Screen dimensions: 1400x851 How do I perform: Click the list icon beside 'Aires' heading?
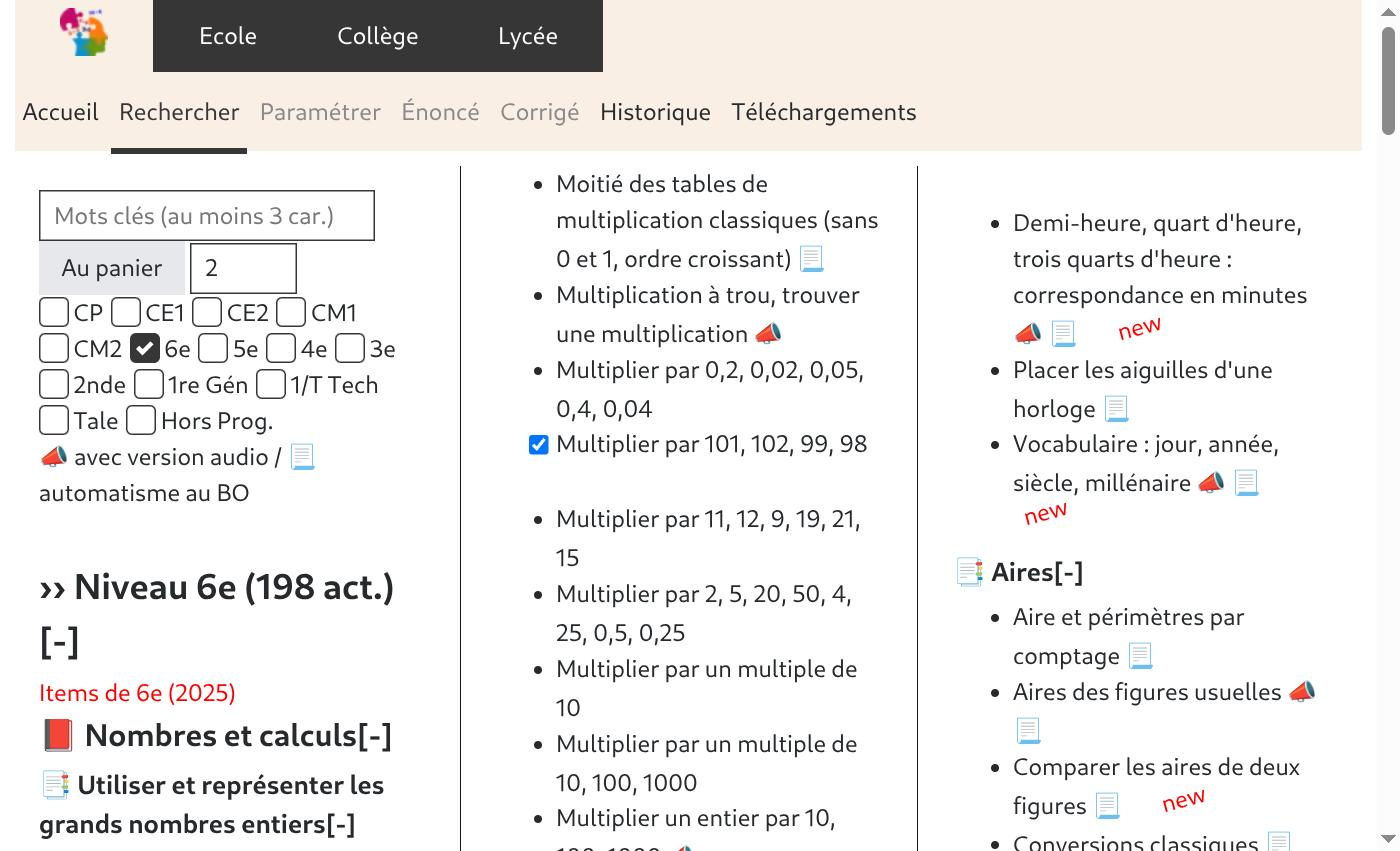tap(970, 572)
